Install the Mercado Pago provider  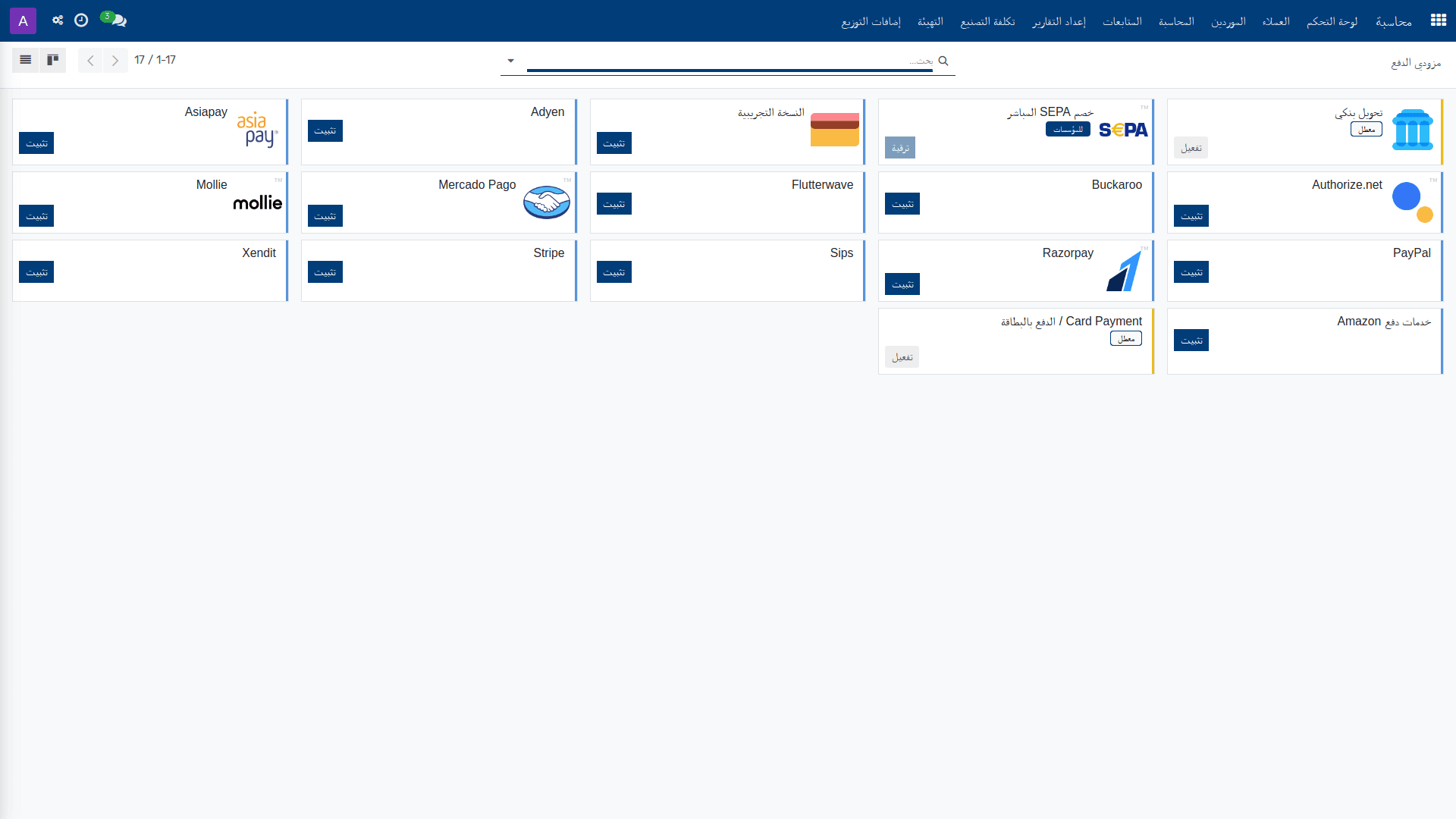[x=325, y=215]
